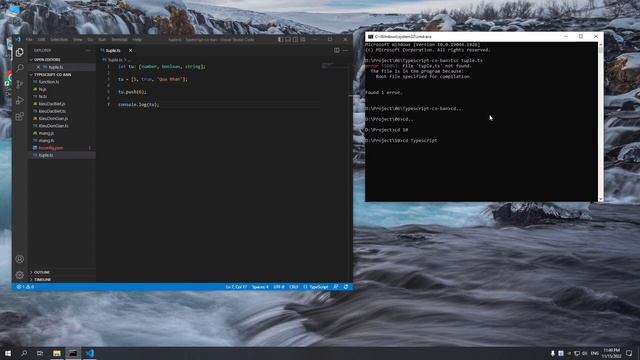
Task: Click the editor minimap preview
Action: (x=327, y=65)
